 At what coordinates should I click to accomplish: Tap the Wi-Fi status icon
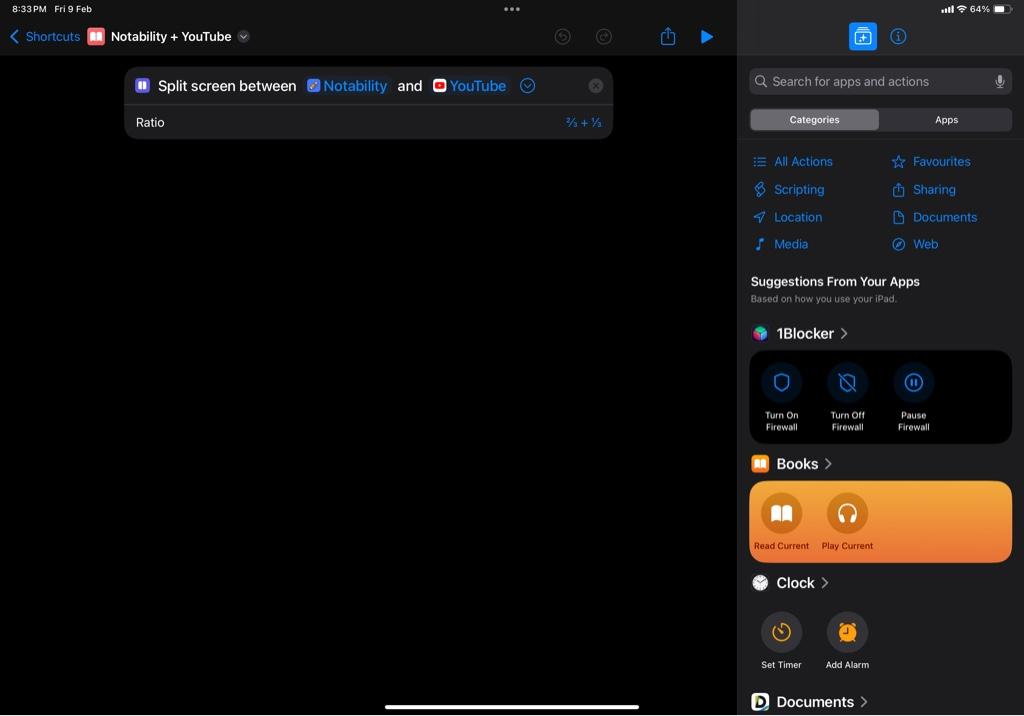click(x=961, y=9)
